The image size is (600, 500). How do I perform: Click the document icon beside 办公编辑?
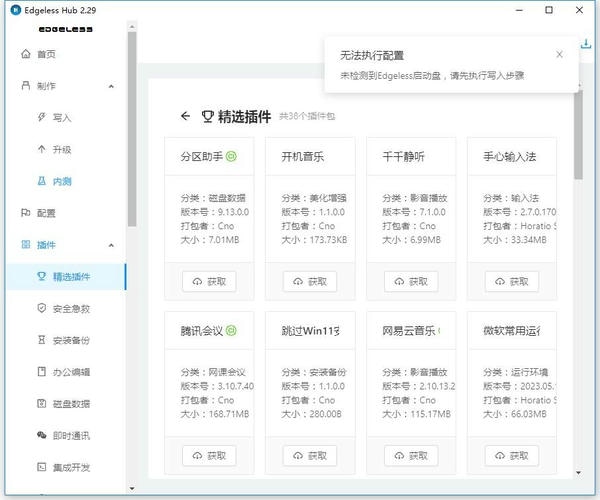point(41,371)
